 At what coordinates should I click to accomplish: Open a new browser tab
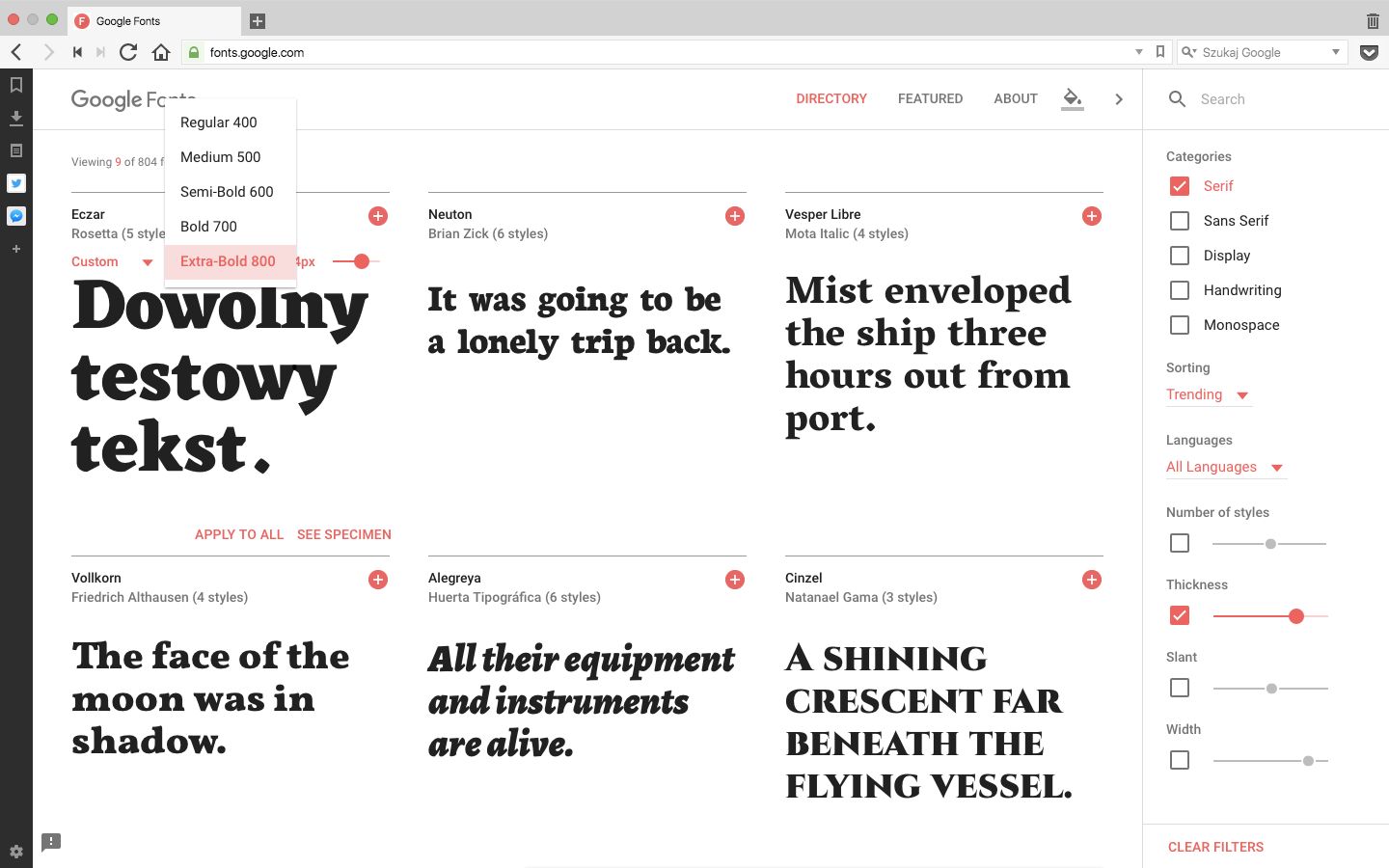click(258, 21)
